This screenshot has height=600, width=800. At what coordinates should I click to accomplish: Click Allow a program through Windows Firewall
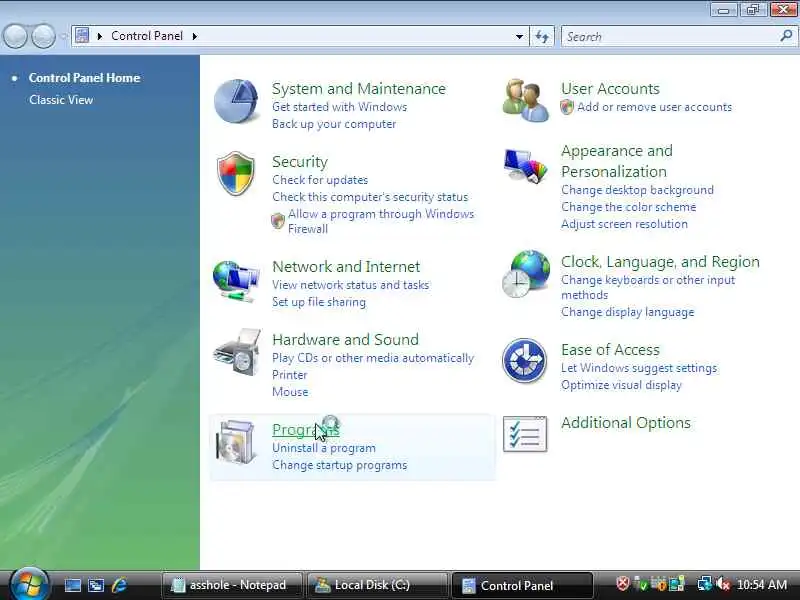coord(381,221)
